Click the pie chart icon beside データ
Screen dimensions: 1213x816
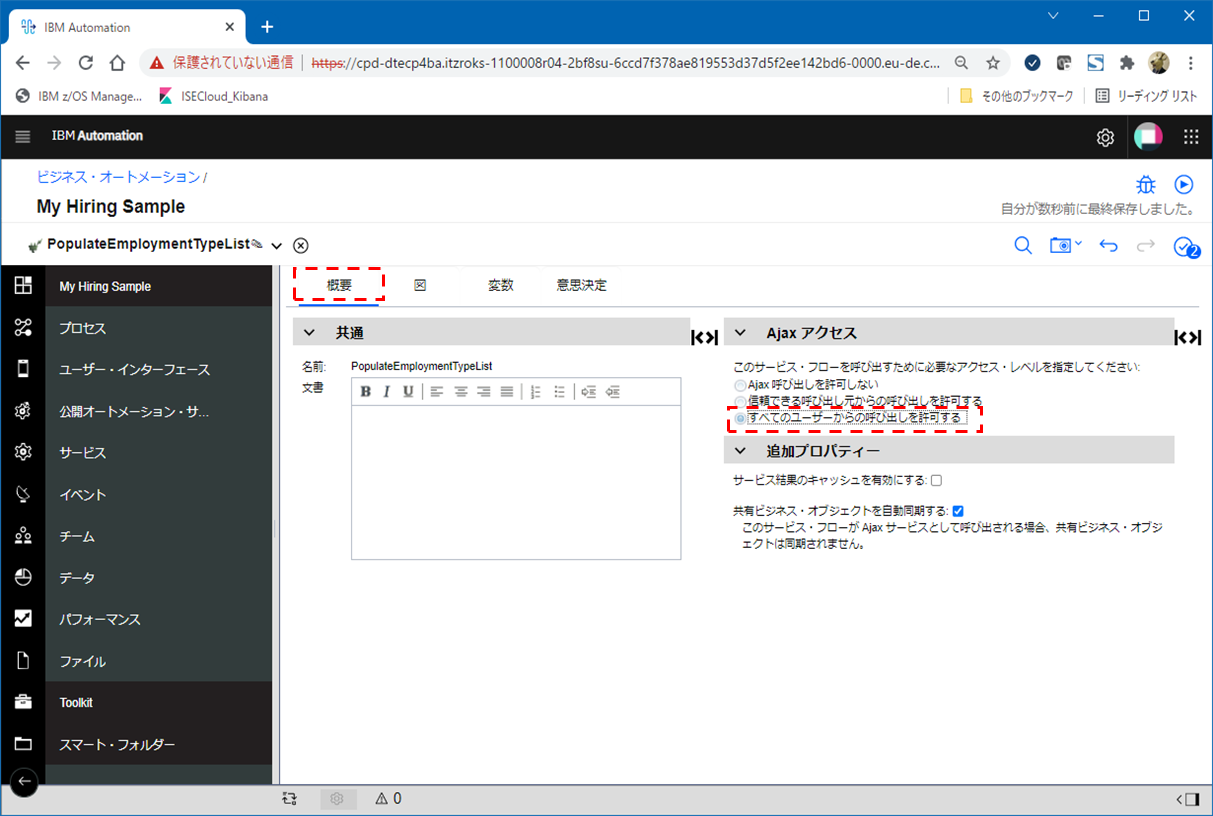pos(23,578)
